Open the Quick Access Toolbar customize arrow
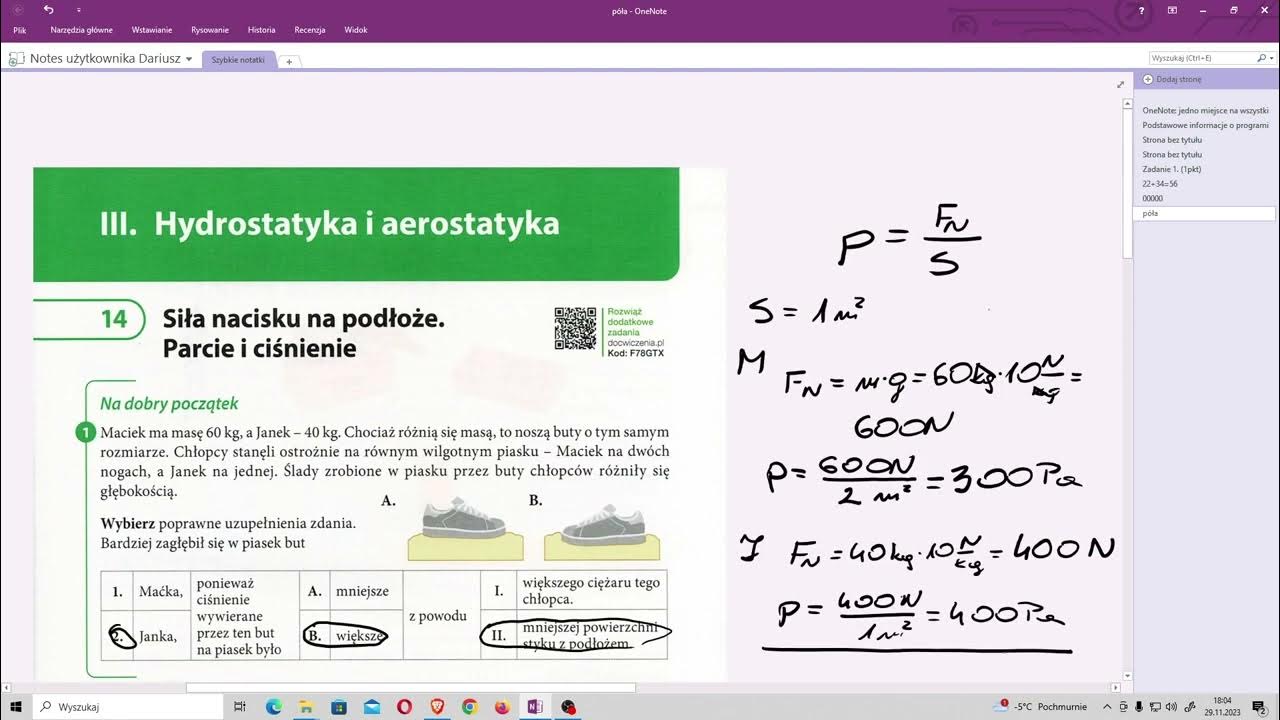 pyautogui.click(x=79, y=11)
